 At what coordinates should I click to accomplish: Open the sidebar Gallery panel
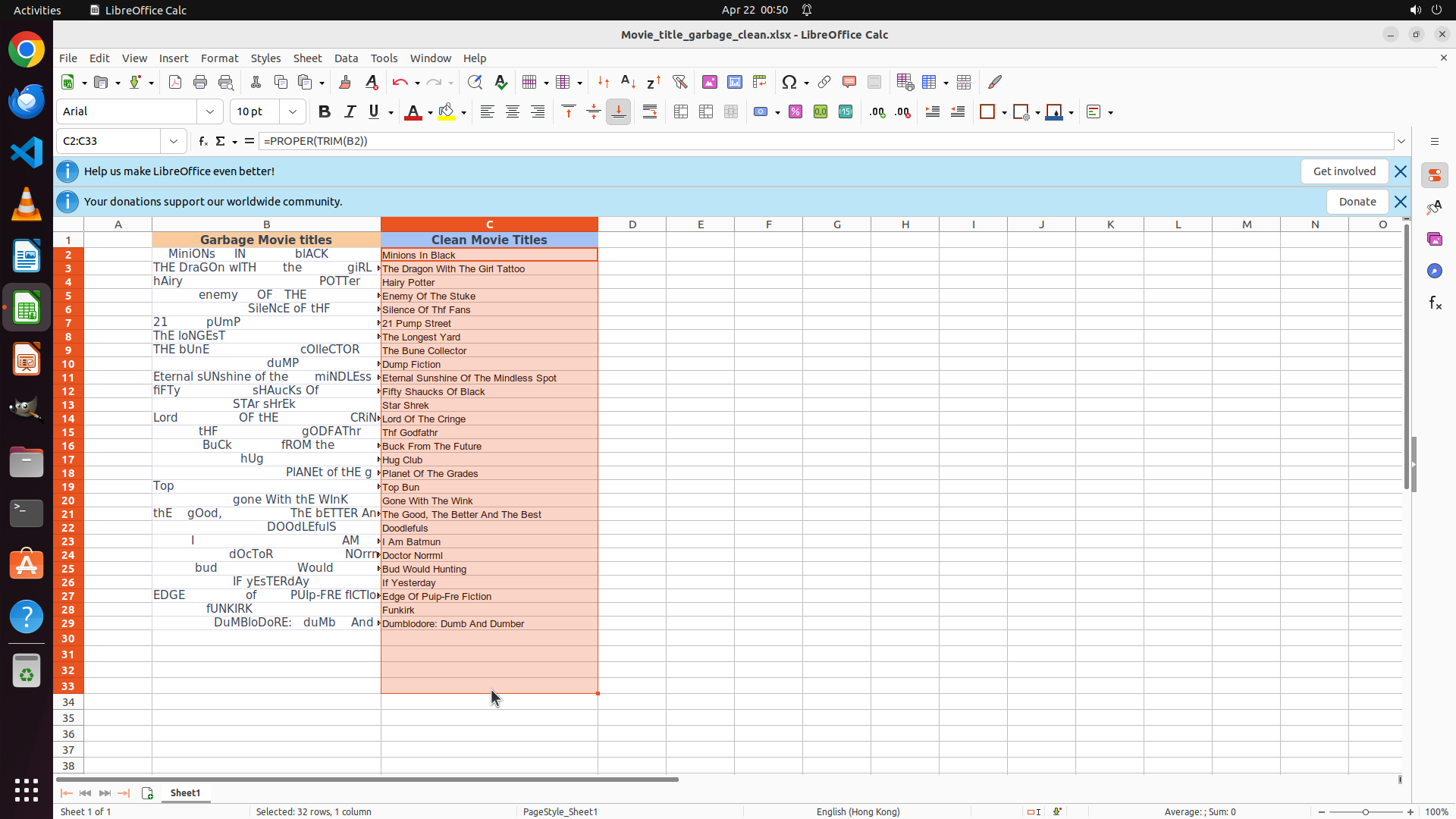coord(1435,240)
